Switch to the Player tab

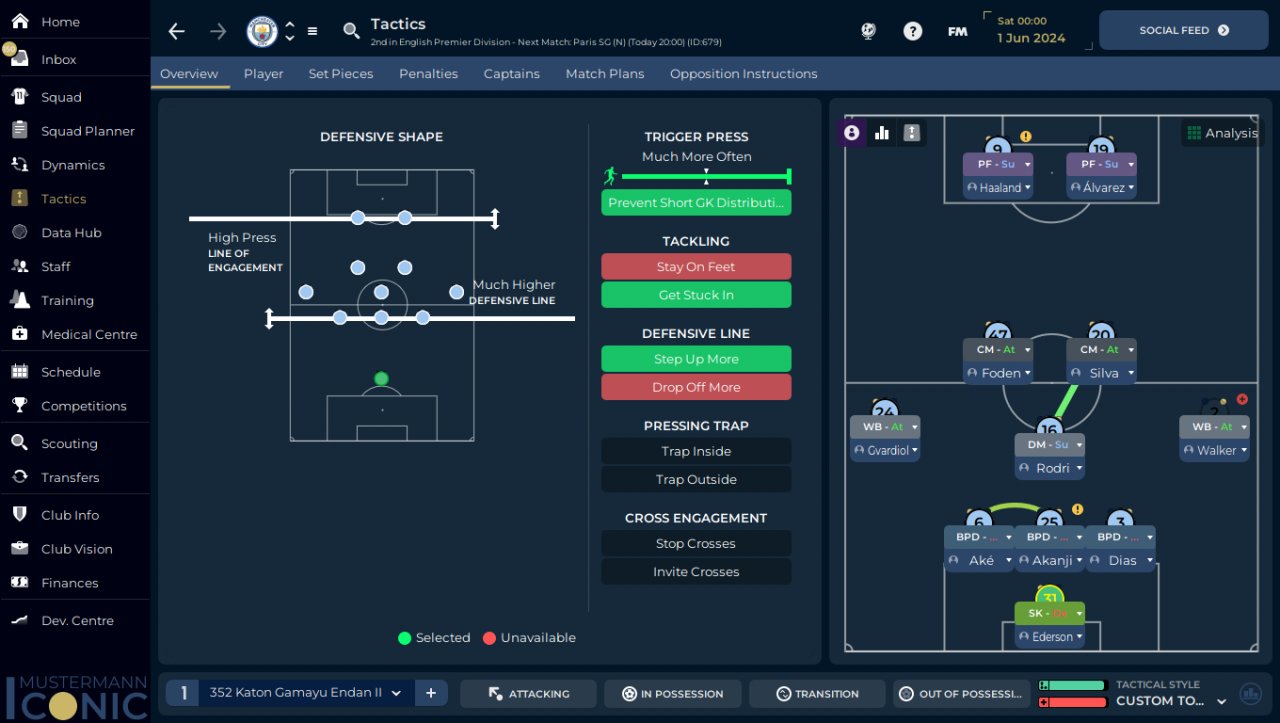[x=264, y=73]
